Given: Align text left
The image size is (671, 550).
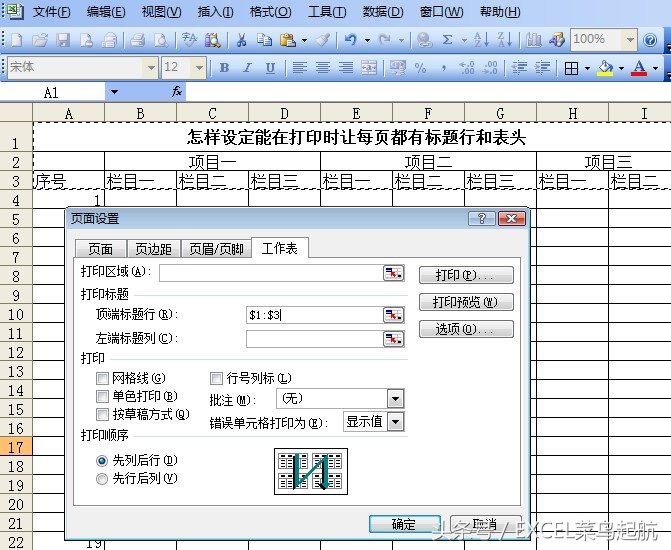Looking at the screenshot, I should [x=300, y=68].
